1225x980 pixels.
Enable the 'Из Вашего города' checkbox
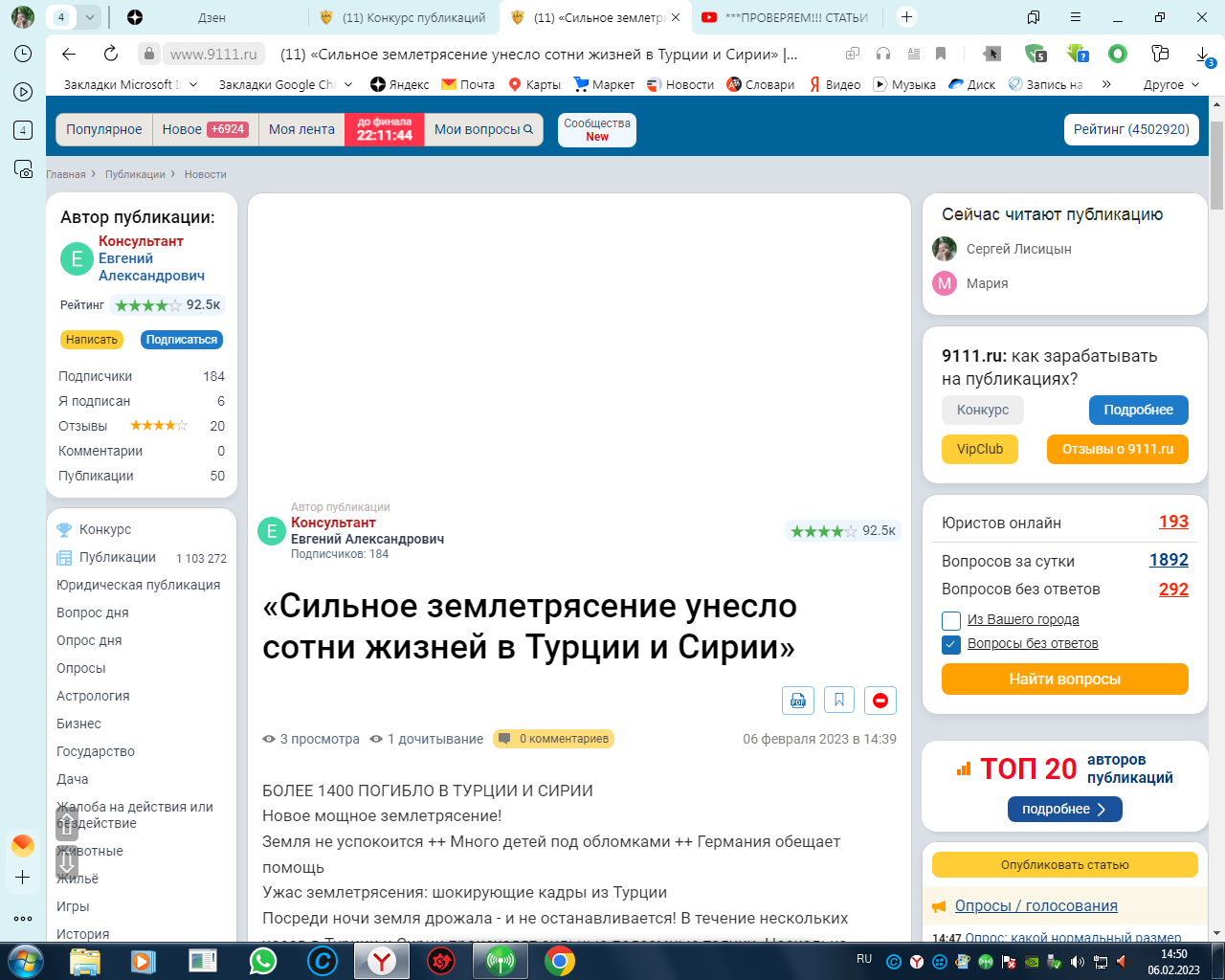[950, 620]
